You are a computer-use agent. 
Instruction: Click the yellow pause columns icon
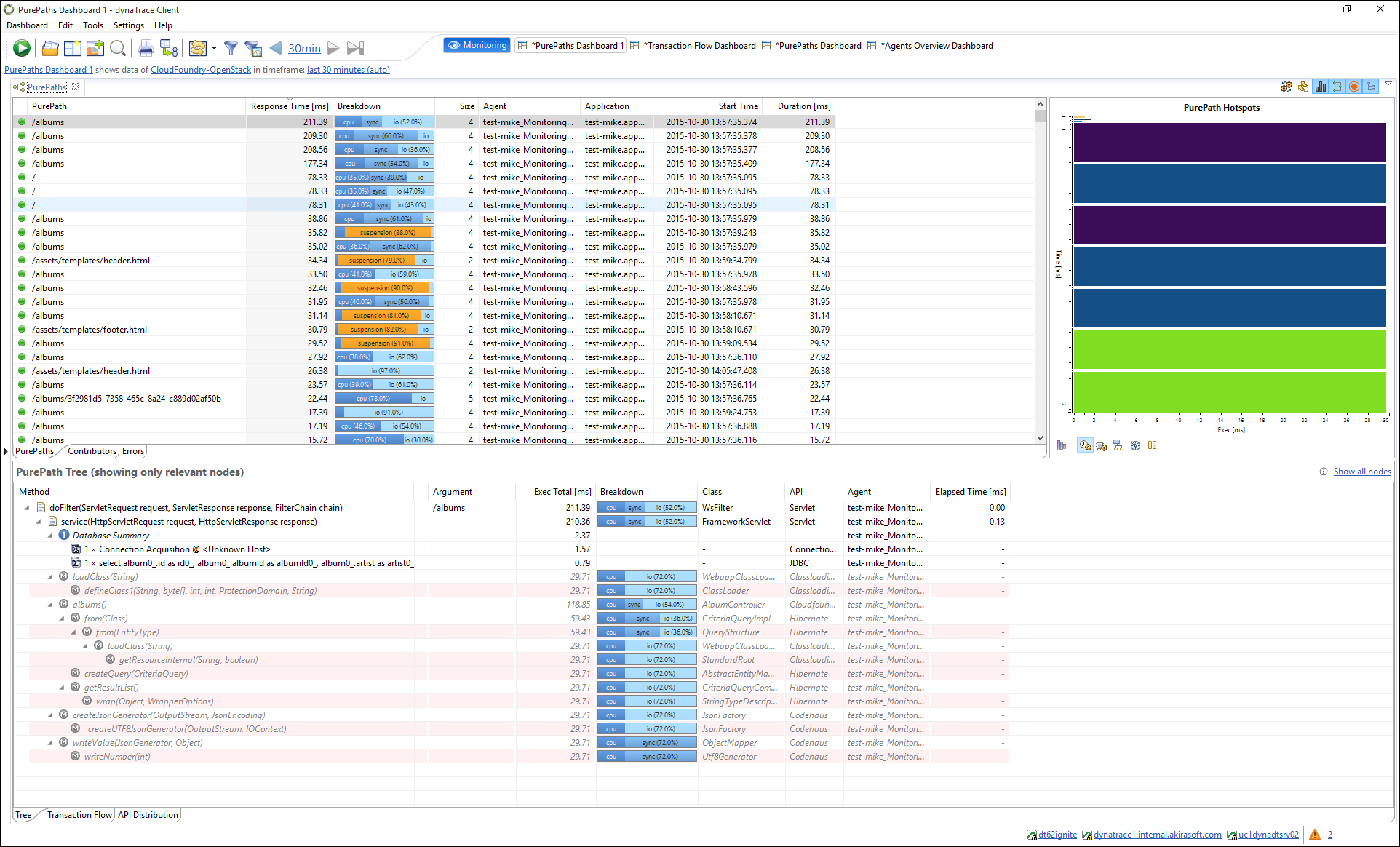[1152, 445]
